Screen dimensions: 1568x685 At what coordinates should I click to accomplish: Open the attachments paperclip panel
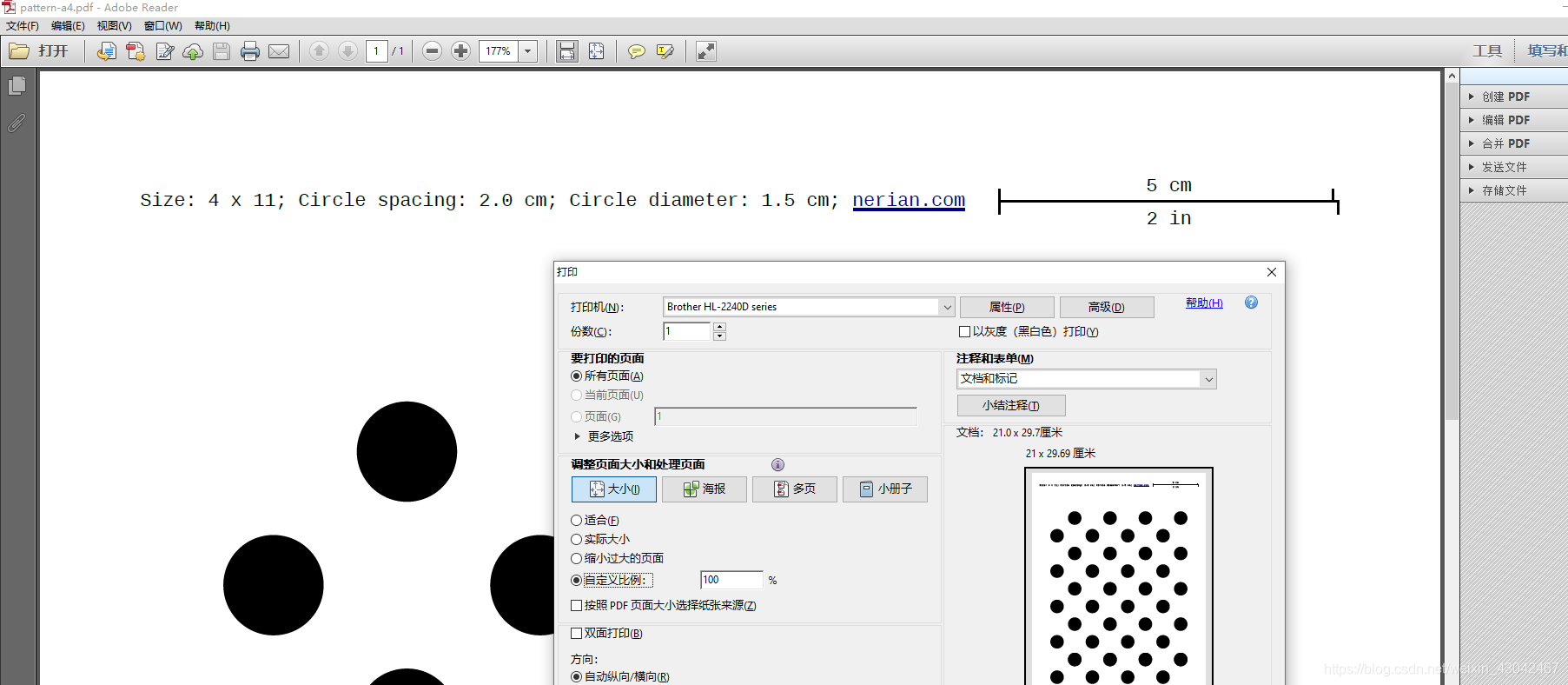click(x=17, y=123)
